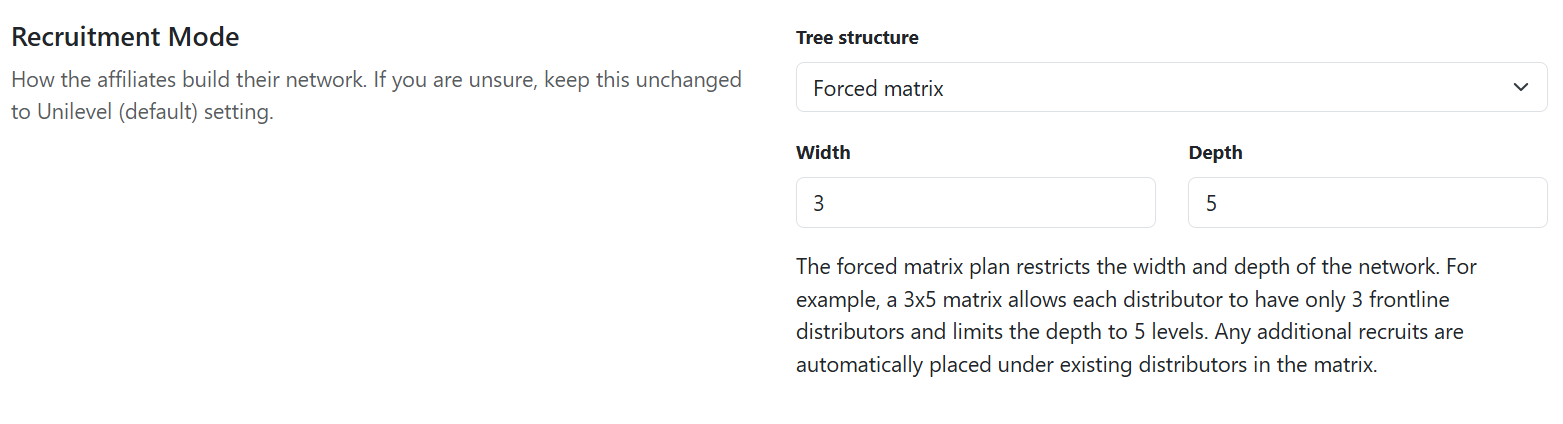Click the Depth label
This screenshot has height=424, width=1563.
(x=1215, y=153)
